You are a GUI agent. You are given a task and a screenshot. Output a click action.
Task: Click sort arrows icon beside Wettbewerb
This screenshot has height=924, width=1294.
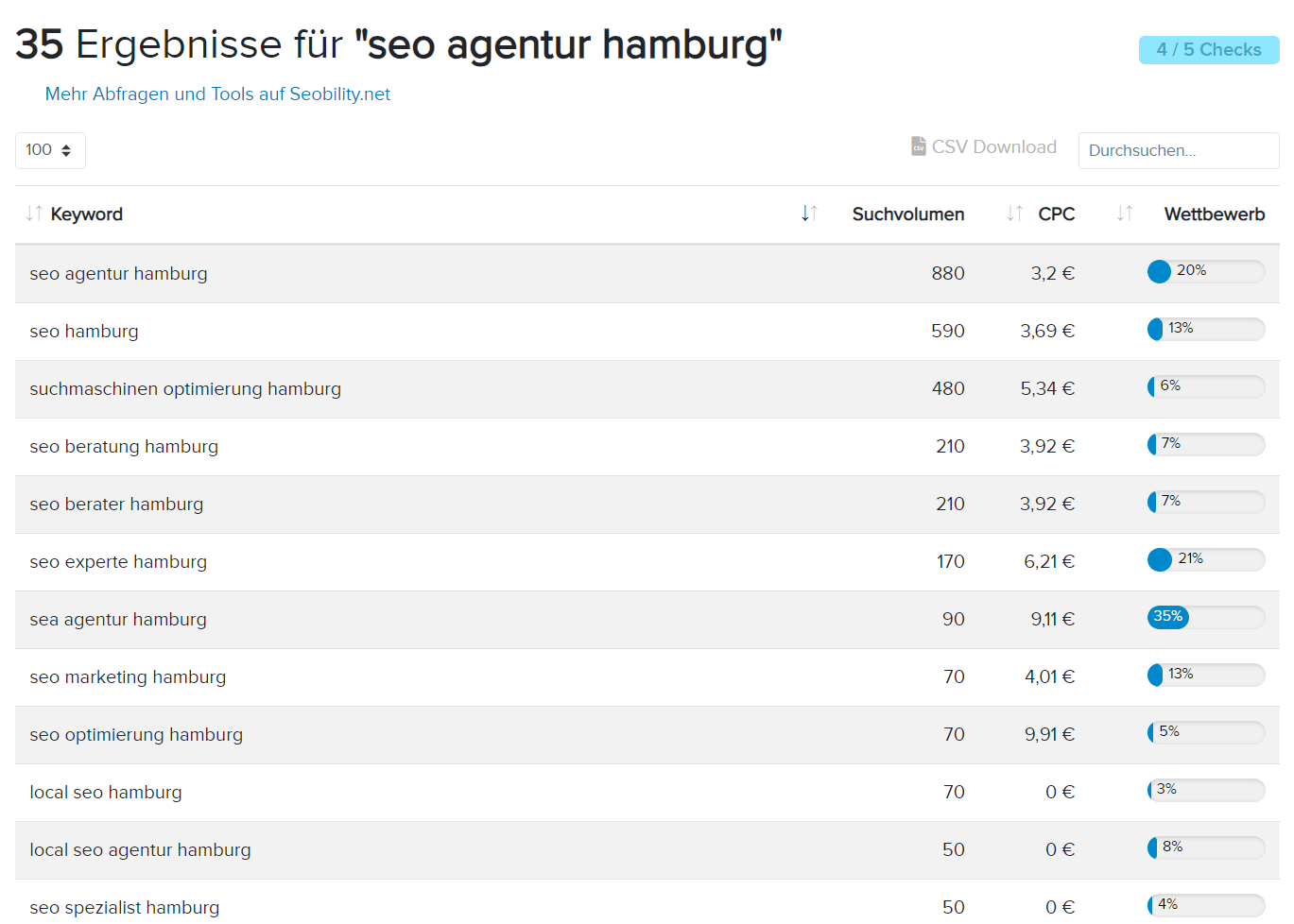(1125, 214)
